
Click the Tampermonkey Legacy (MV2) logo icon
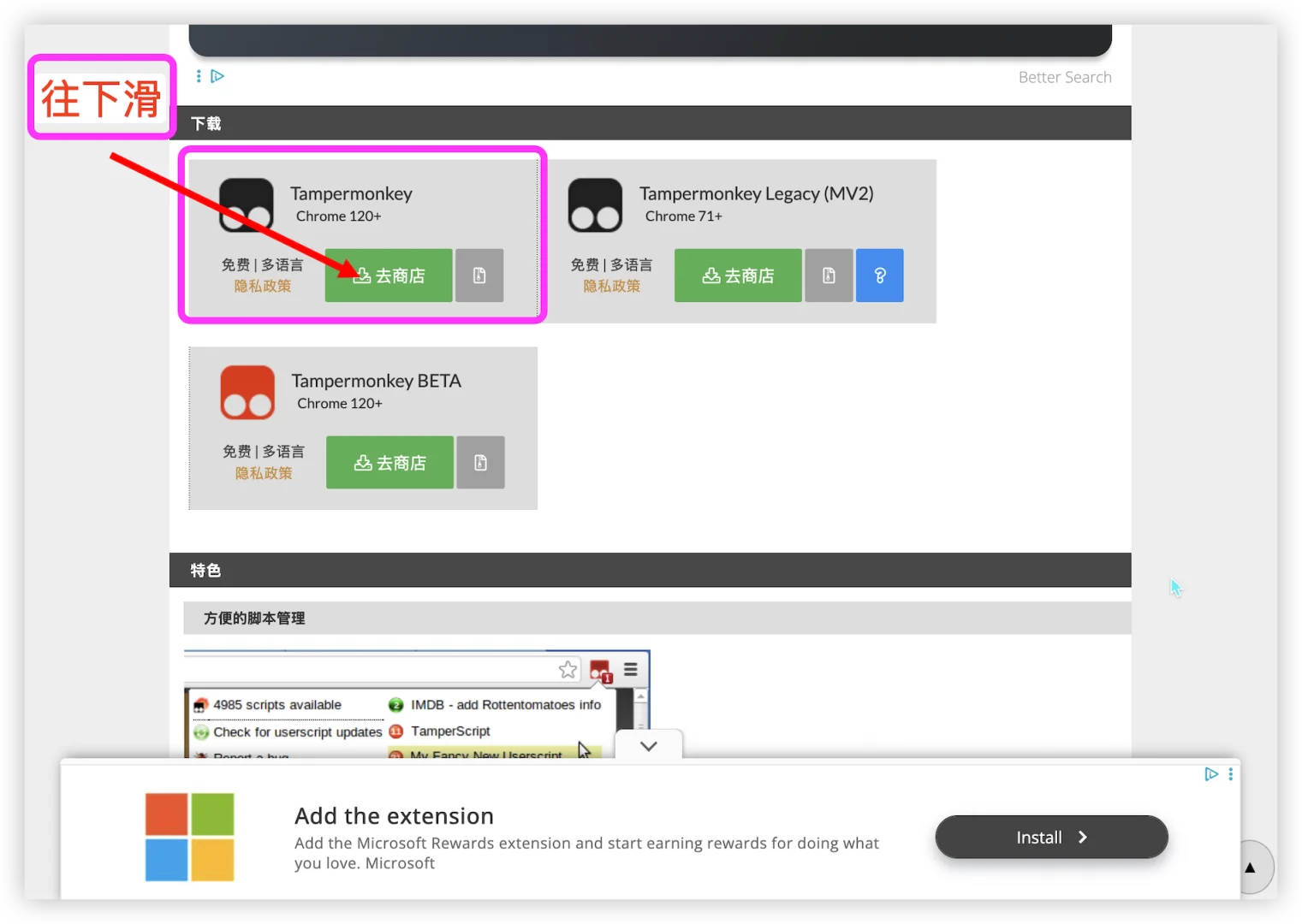click(595, 205)
